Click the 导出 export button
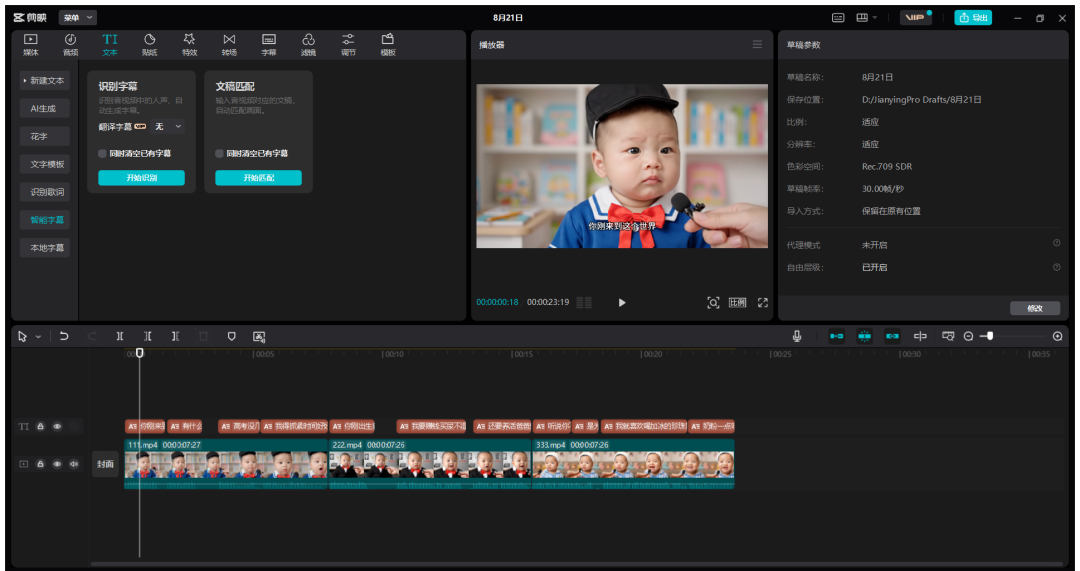 pos(973,18)
